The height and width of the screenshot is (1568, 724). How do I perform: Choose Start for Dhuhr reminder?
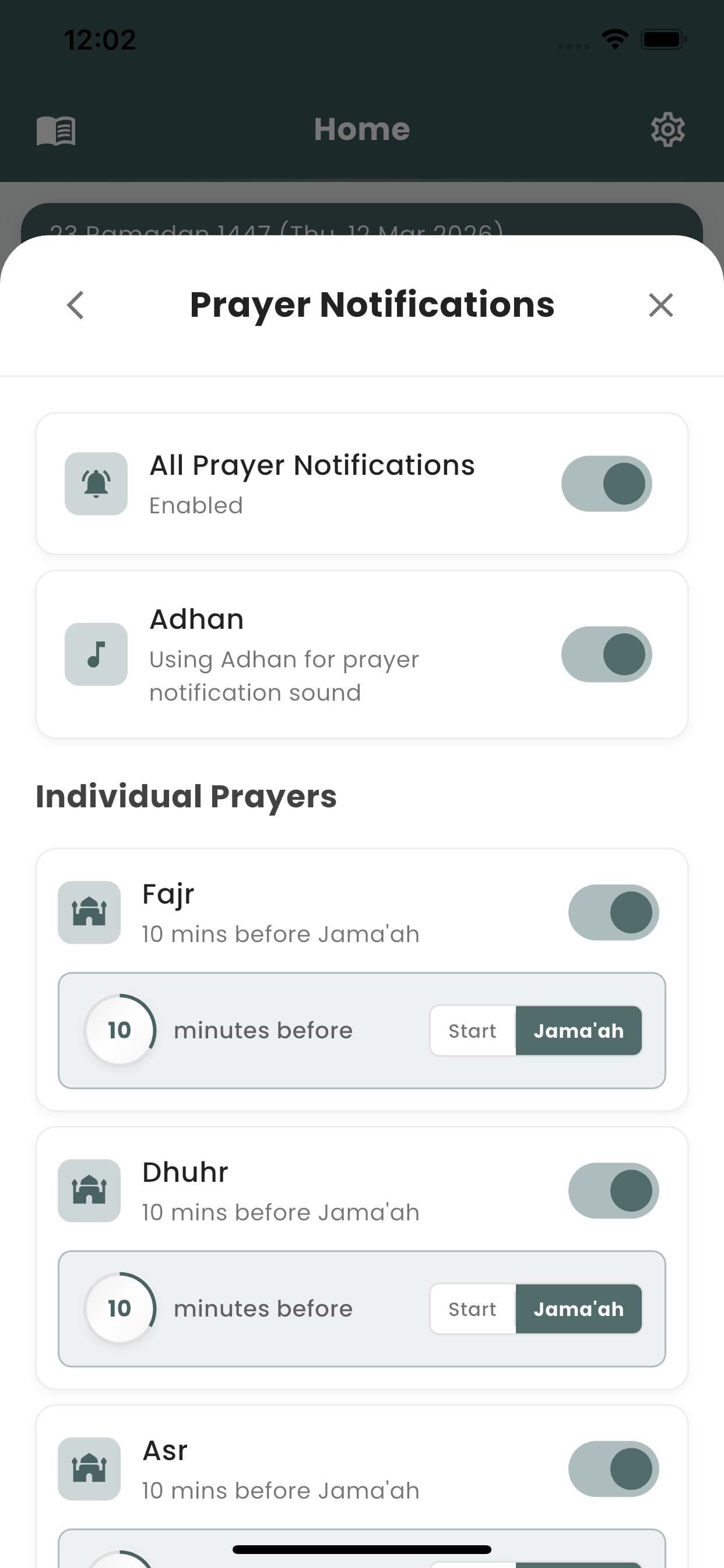473,1308
